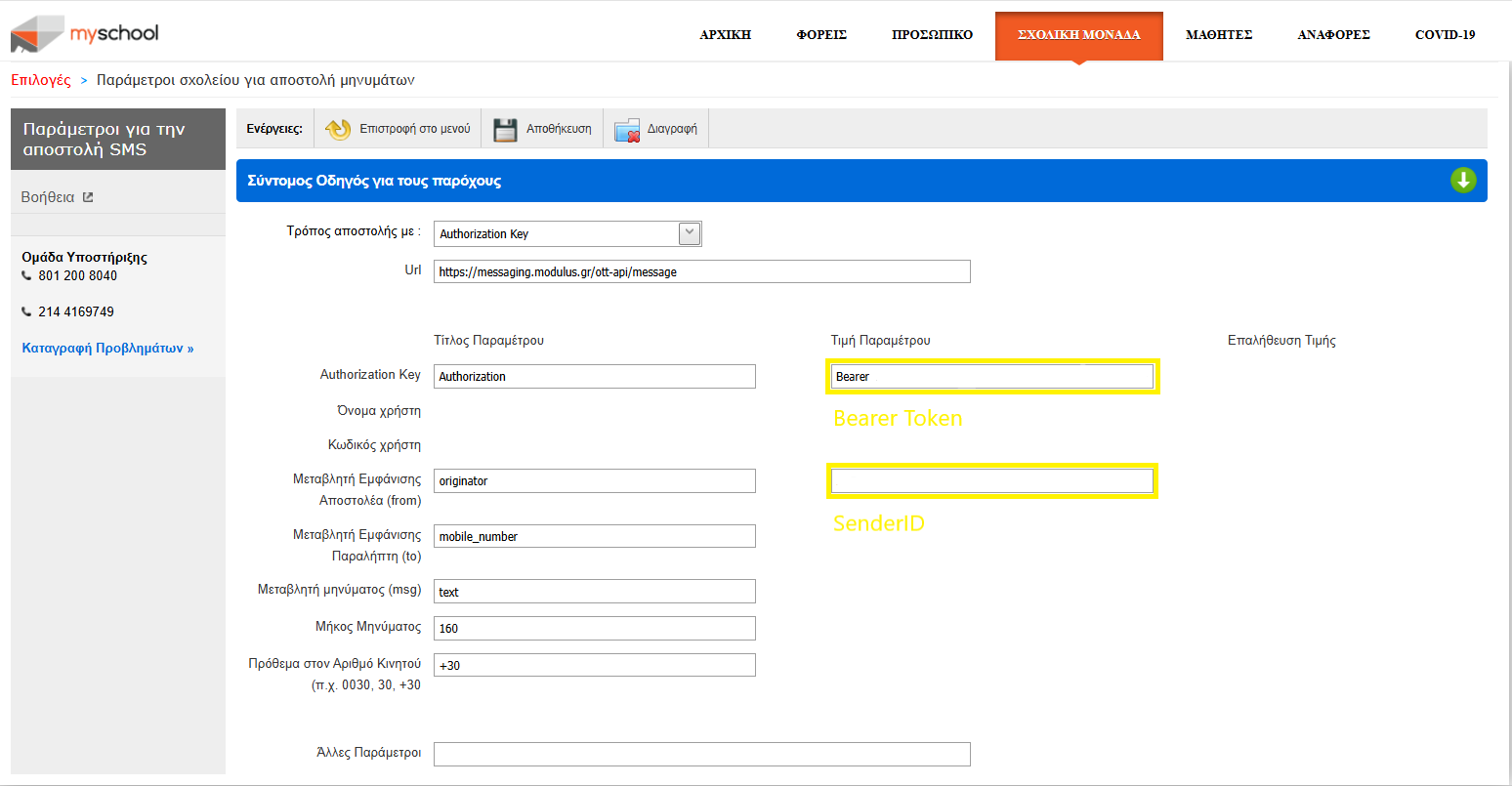Click the myschool logo
Screen dimensions: 1512x786
pyautogui.click(x=84, y=34)
